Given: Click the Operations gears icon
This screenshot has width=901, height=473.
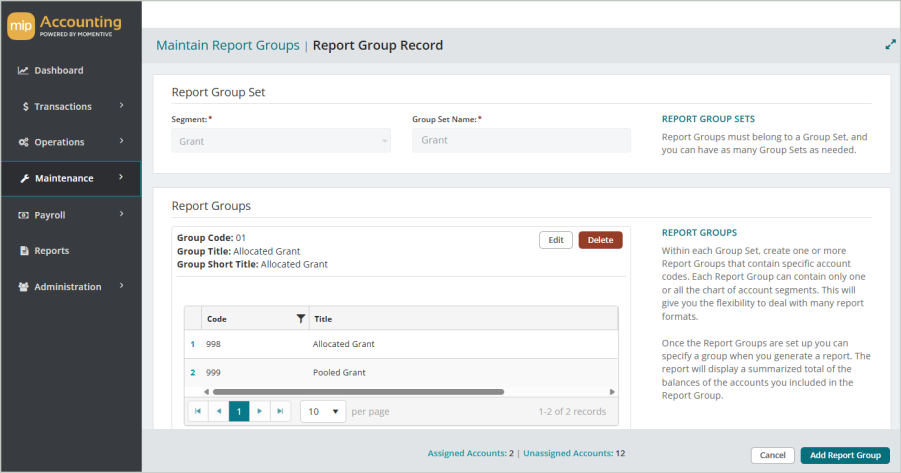Looking at the screenshot, I should click(23, 142).
